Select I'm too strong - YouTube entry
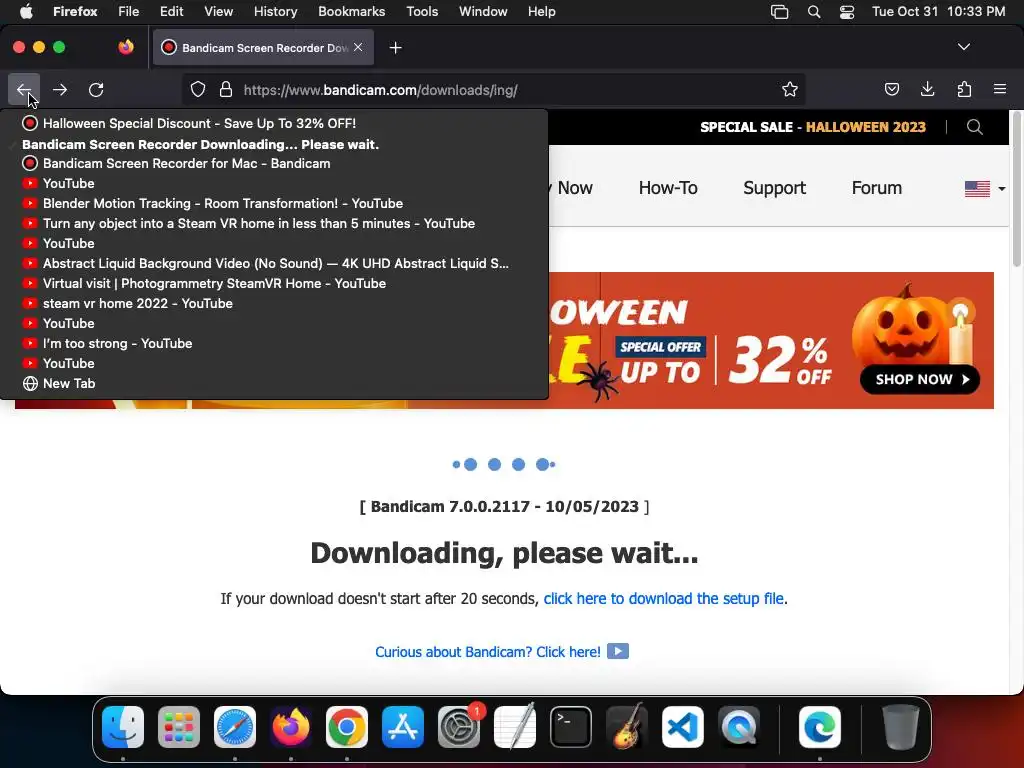Viewport: 1024px width, 768px height. (x=274, y=344)
